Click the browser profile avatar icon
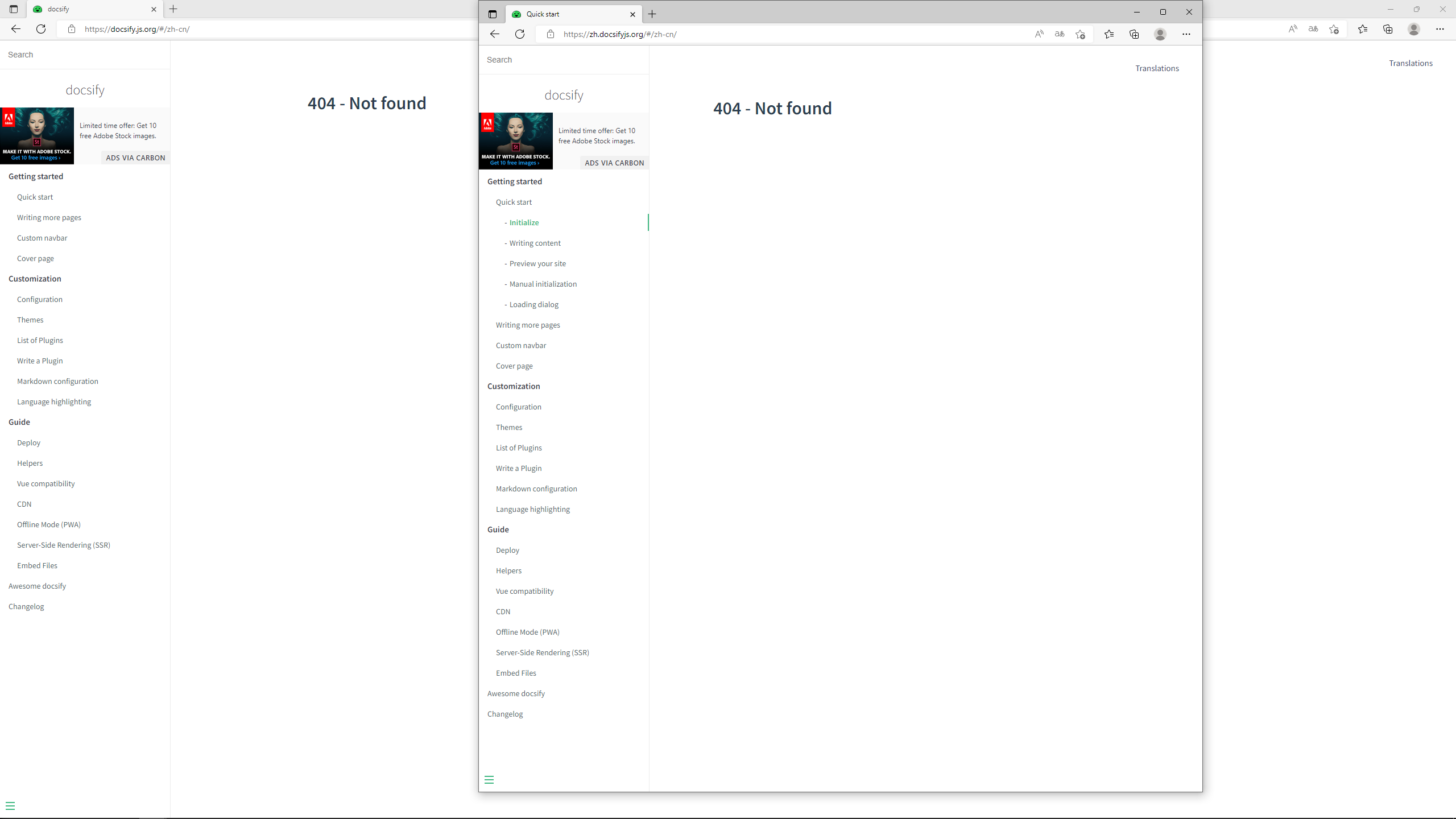The width and height of the screenshot is (1456, 819). (x=1160, y=34)
